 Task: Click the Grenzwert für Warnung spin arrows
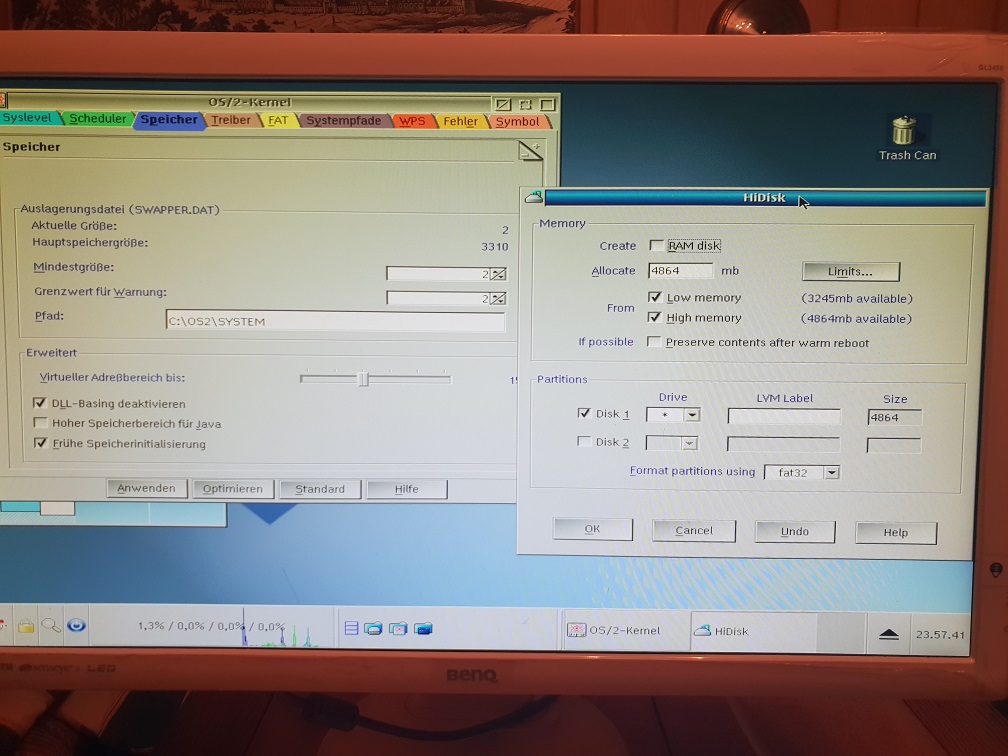(x=498, y=298)
